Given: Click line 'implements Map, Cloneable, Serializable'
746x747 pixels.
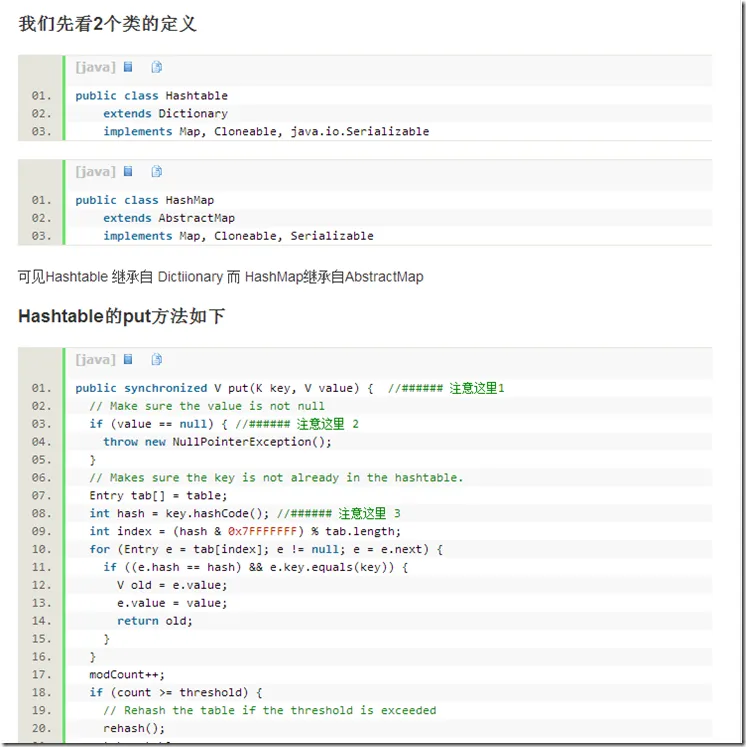Looking at the screenshot, I should pyautogui.click(x=238, y=236).
